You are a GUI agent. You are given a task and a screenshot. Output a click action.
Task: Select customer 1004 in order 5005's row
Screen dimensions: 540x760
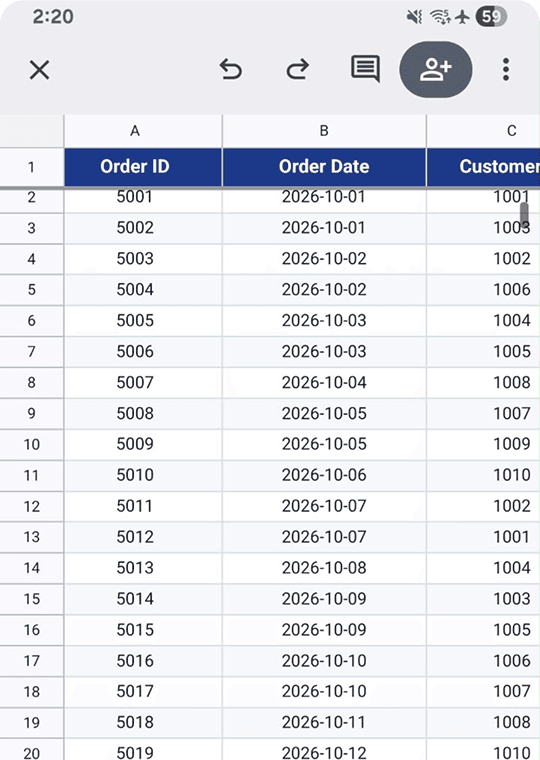[x=483, y=321]
